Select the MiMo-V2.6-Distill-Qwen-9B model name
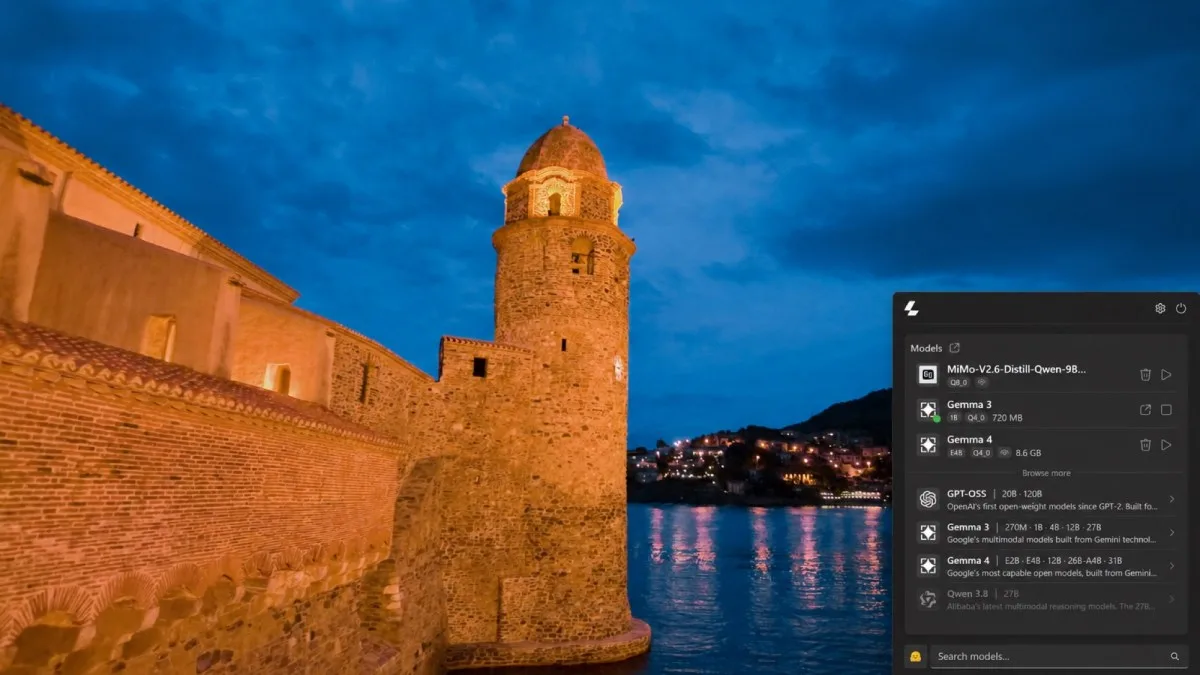1200x675 pixels. tap(1016, 369)
